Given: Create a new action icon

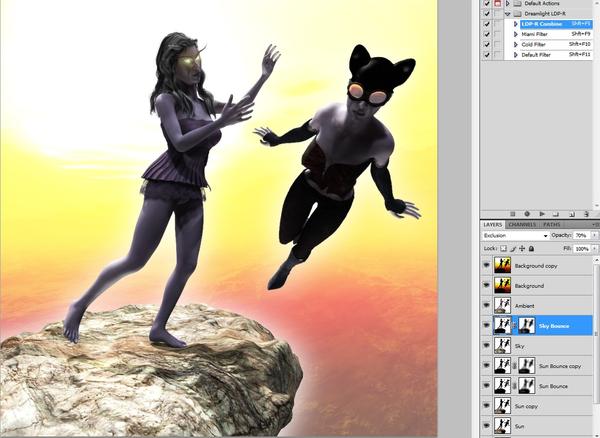Looking at the screenshot, I should click(571, 214).
